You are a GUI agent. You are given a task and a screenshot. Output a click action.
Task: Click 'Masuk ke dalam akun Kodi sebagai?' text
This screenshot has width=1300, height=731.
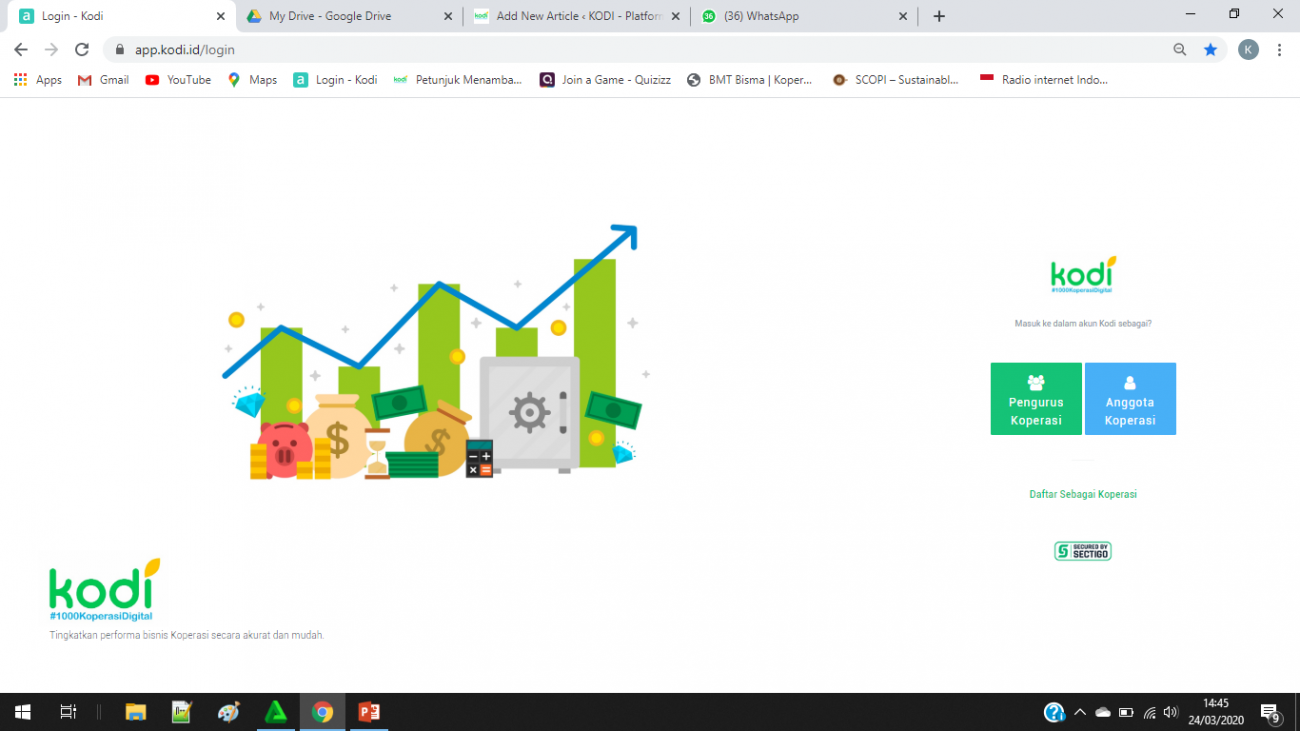pyautogui.click(x=1083, y=324)
